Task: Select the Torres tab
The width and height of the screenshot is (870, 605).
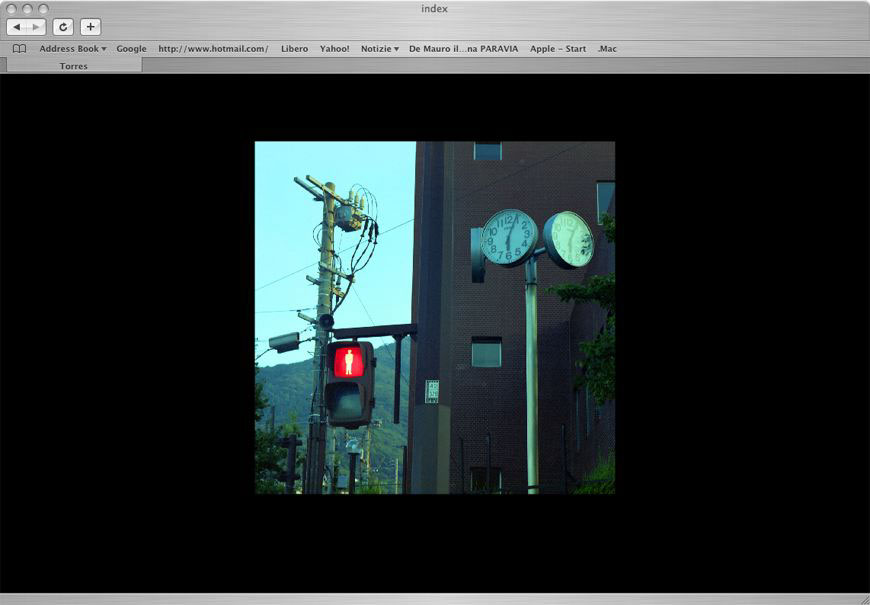Action: (74, 66)
